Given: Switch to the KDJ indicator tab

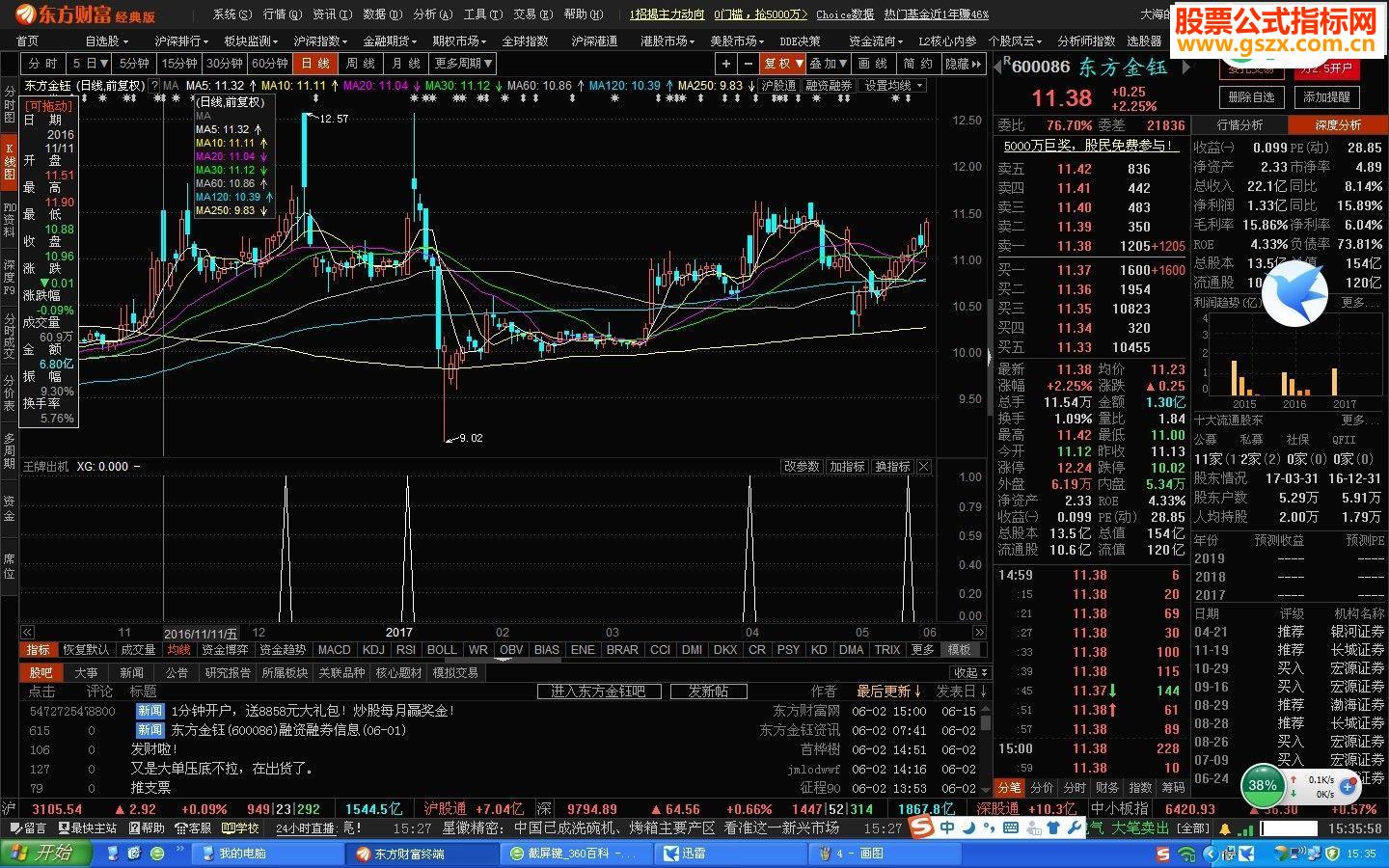Looking at the screenshot, I should (x=373, y=650).
